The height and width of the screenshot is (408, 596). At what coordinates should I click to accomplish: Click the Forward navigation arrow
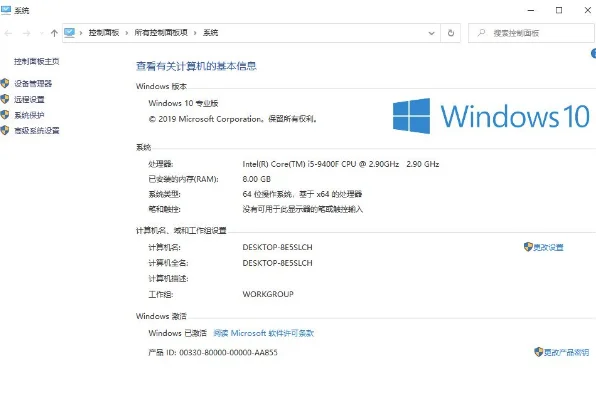26,33
